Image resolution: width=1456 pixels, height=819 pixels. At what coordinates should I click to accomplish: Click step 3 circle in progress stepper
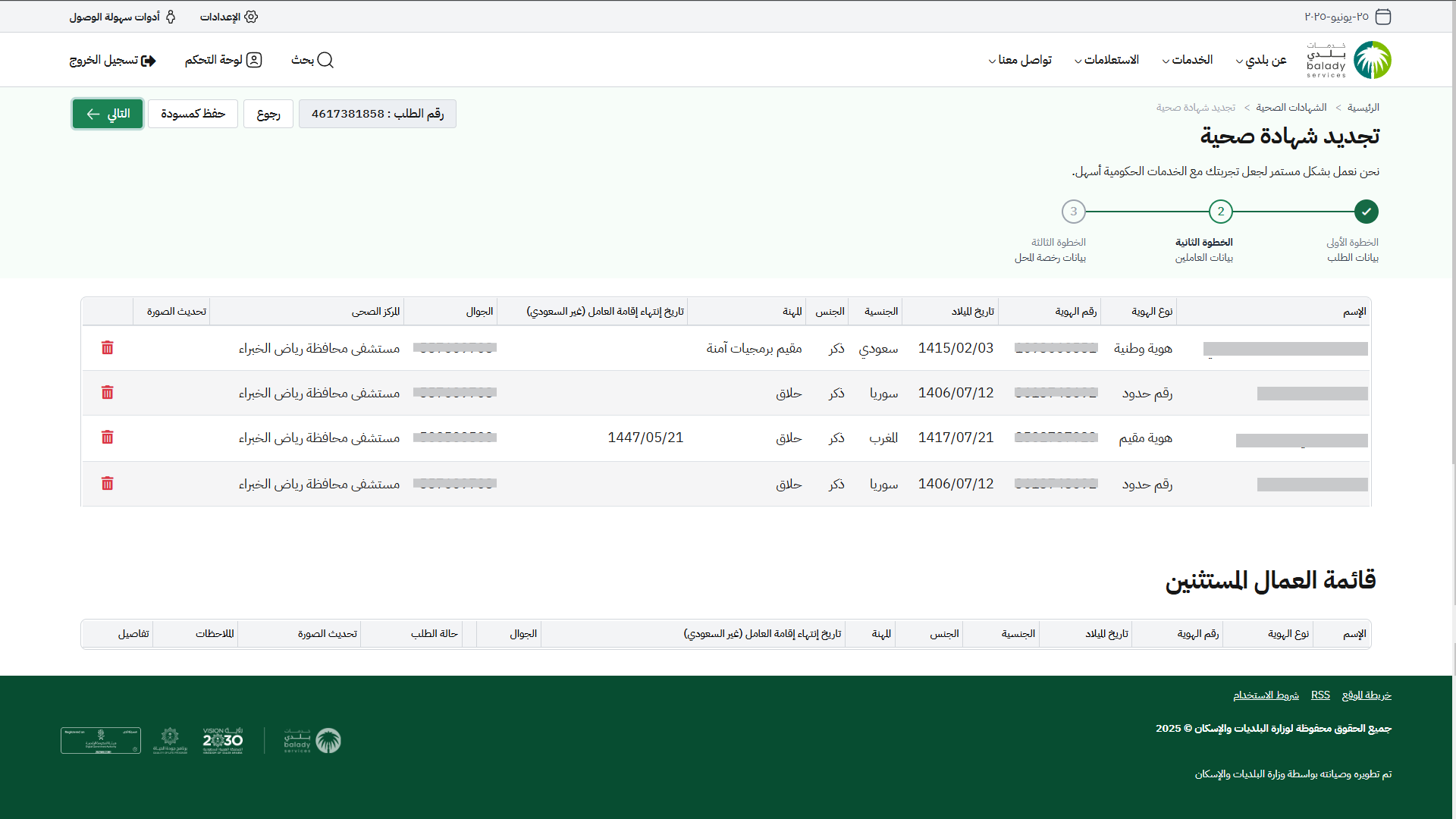1073,212
